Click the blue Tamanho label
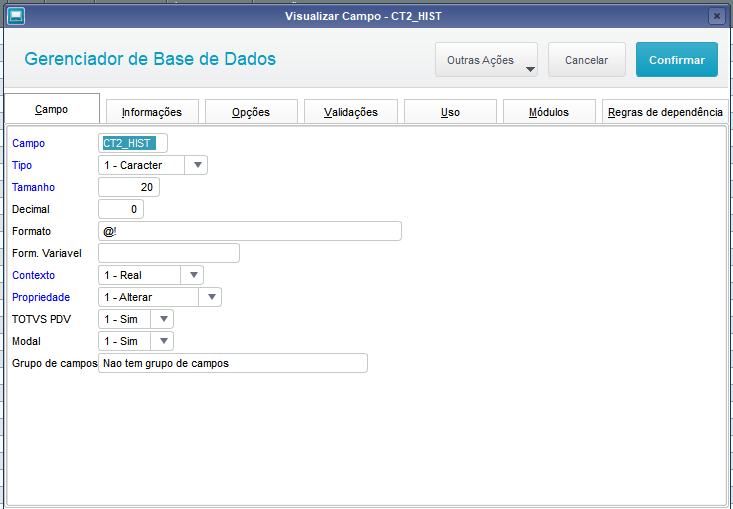This screenshot has width=733, height=509. [x=34, y=187]
